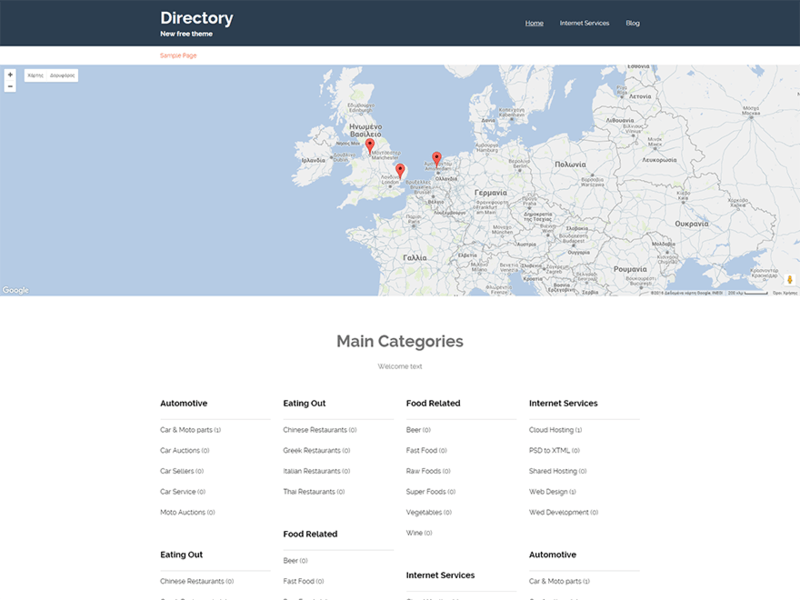Open the Blog menu item
800x600 pixels.
pos(631,22)
